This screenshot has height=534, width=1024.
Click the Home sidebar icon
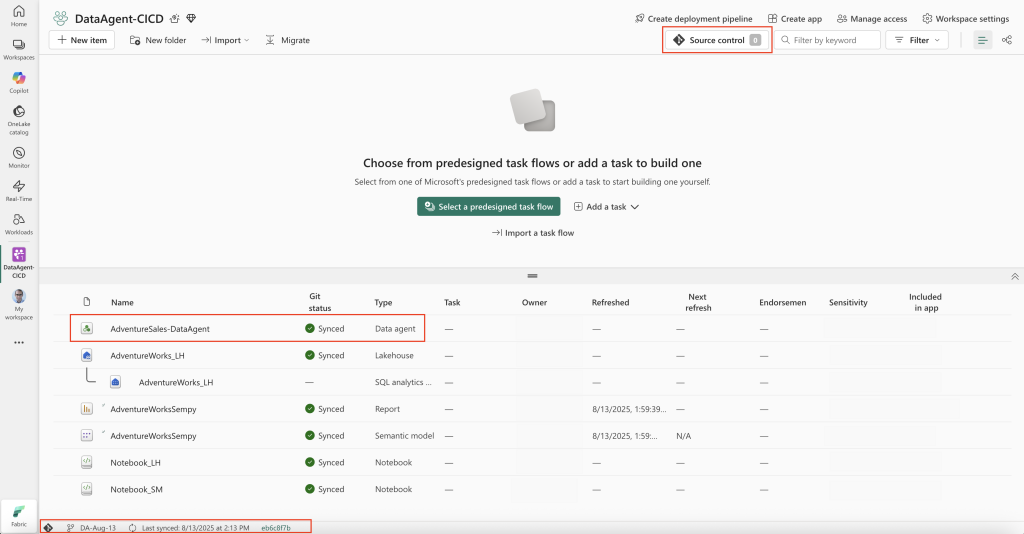(18, 14)
